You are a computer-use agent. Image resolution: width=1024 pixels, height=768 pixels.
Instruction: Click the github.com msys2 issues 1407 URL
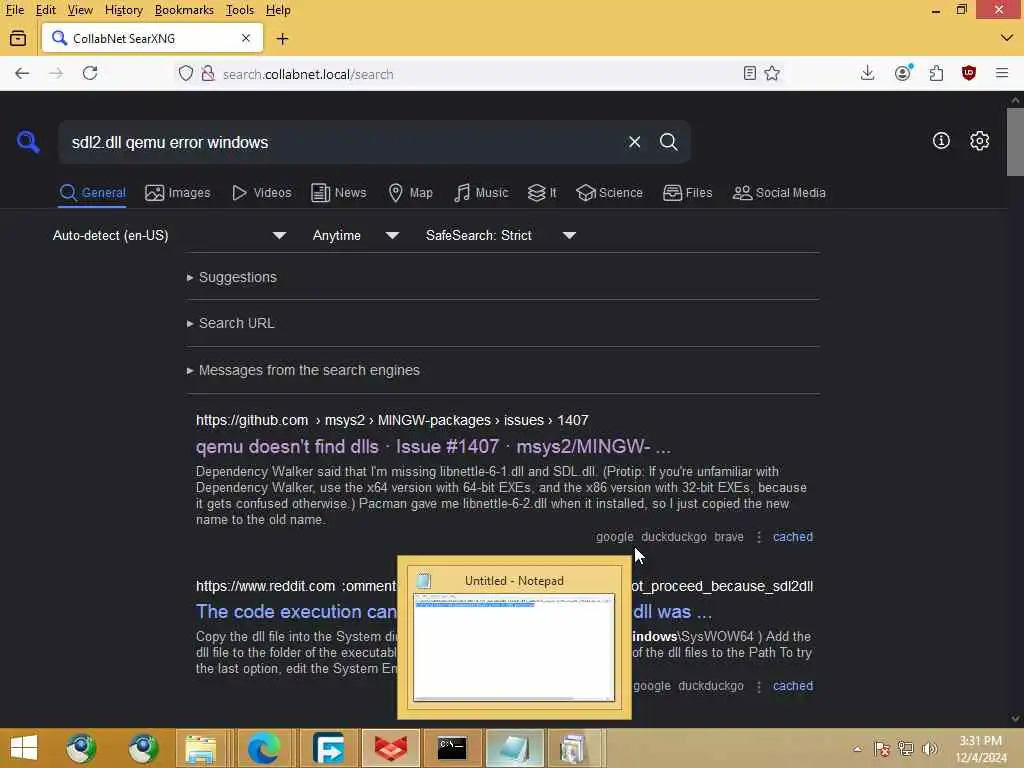(x=392, y=420)
